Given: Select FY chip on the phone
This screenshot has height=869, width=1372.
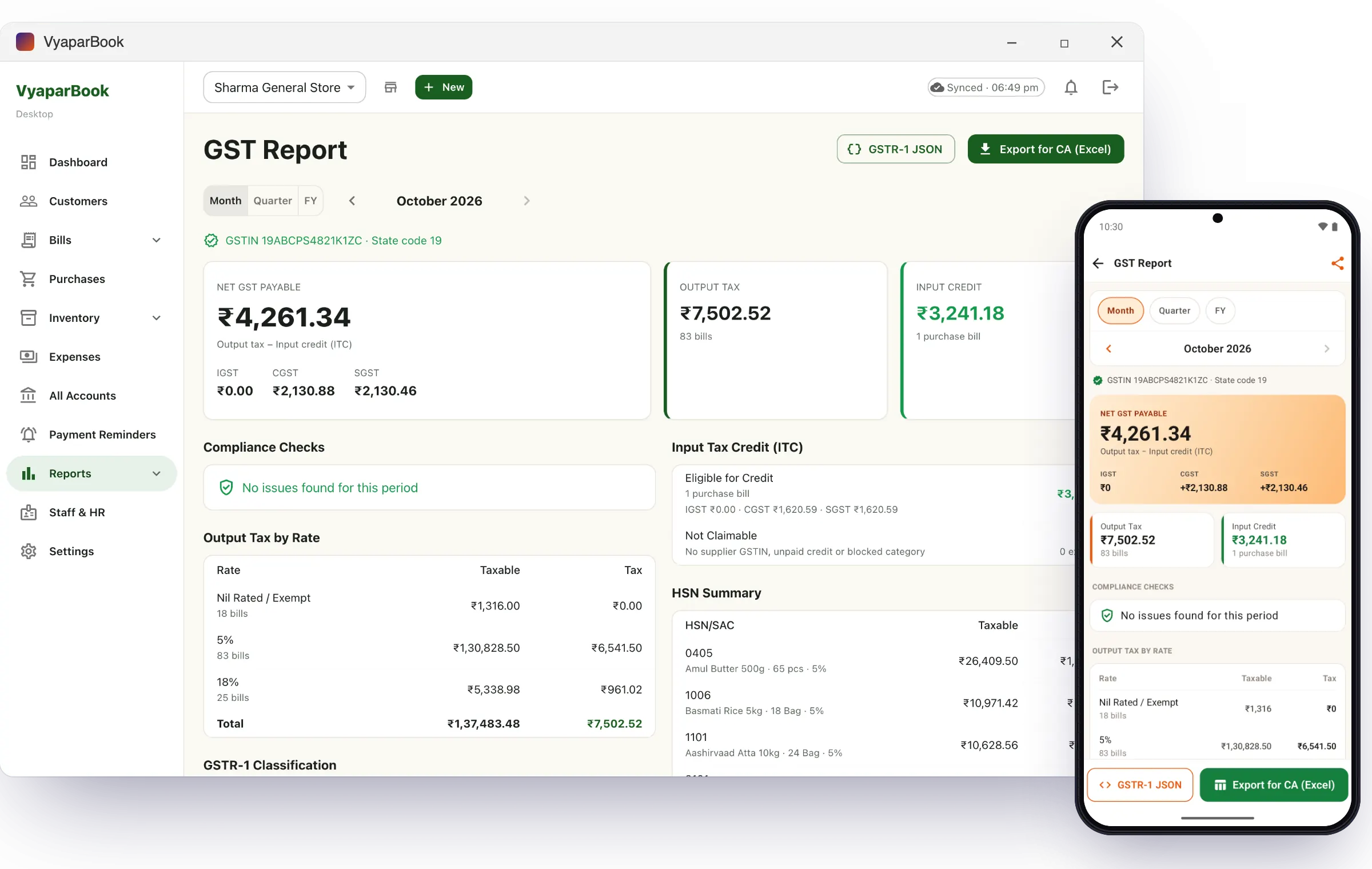Looking at the screenshot, I should click(1220, 311).
